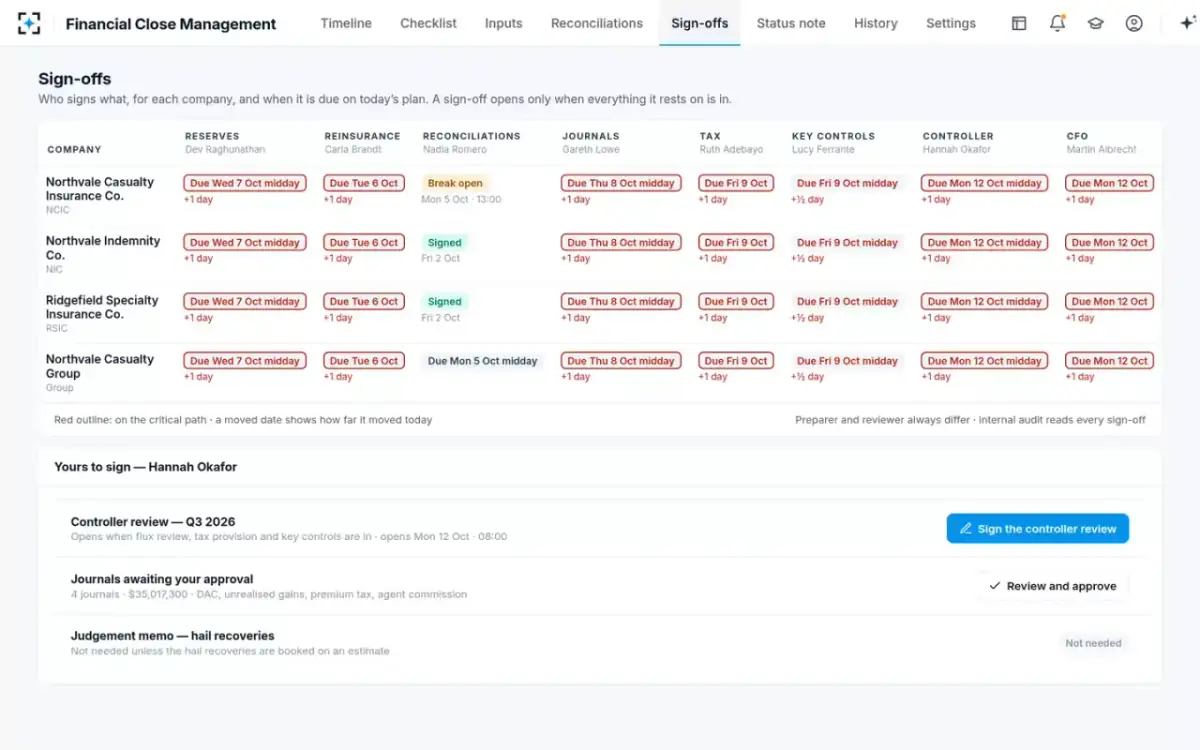The width and height of the screenshot is (1200, 750).
Task: Click Ridgefield Specialty controller due chip
Action: 985,301
